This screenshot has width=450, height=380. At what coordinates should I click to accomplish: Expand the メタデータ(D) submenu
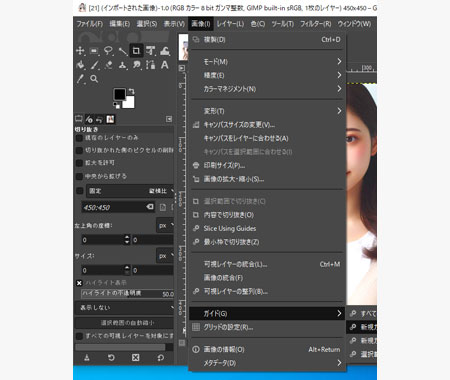coord(268,363)
